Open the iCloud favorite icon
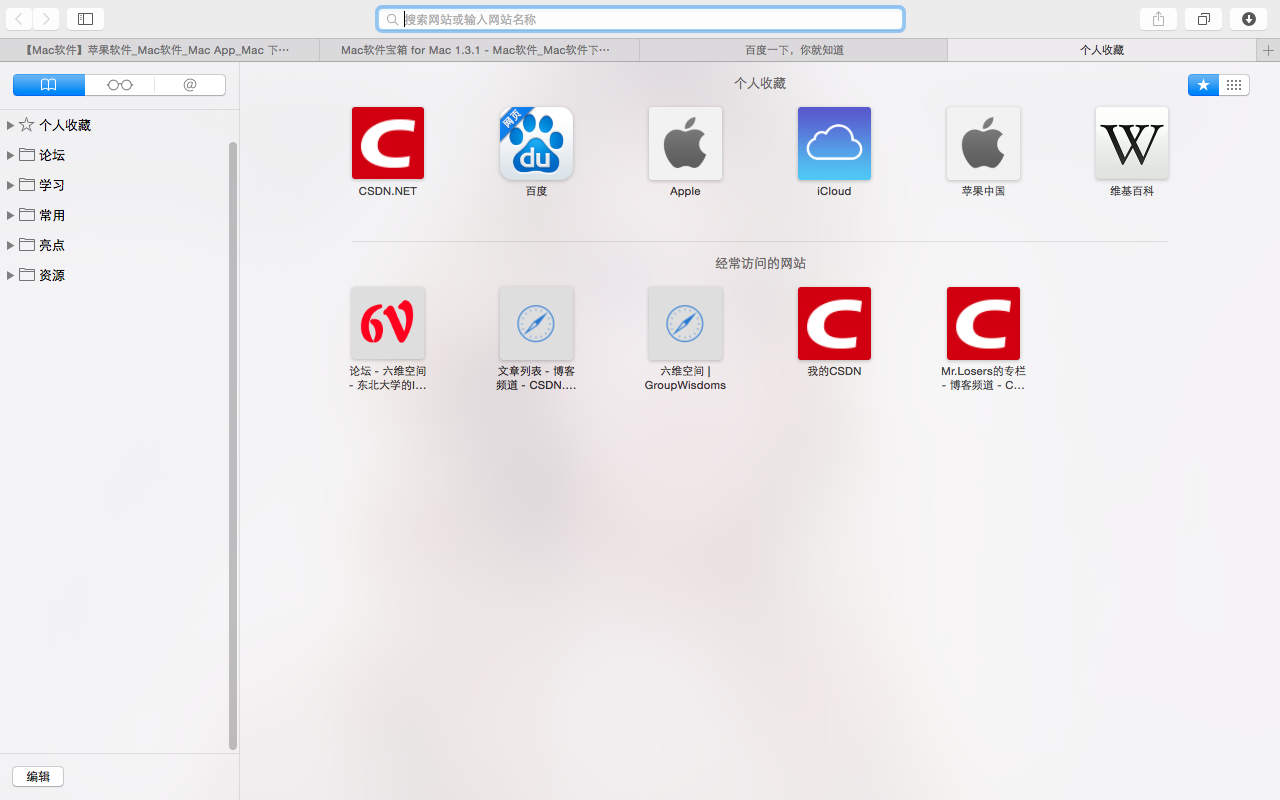1280x800 pixels. click(x=834, y=143)
